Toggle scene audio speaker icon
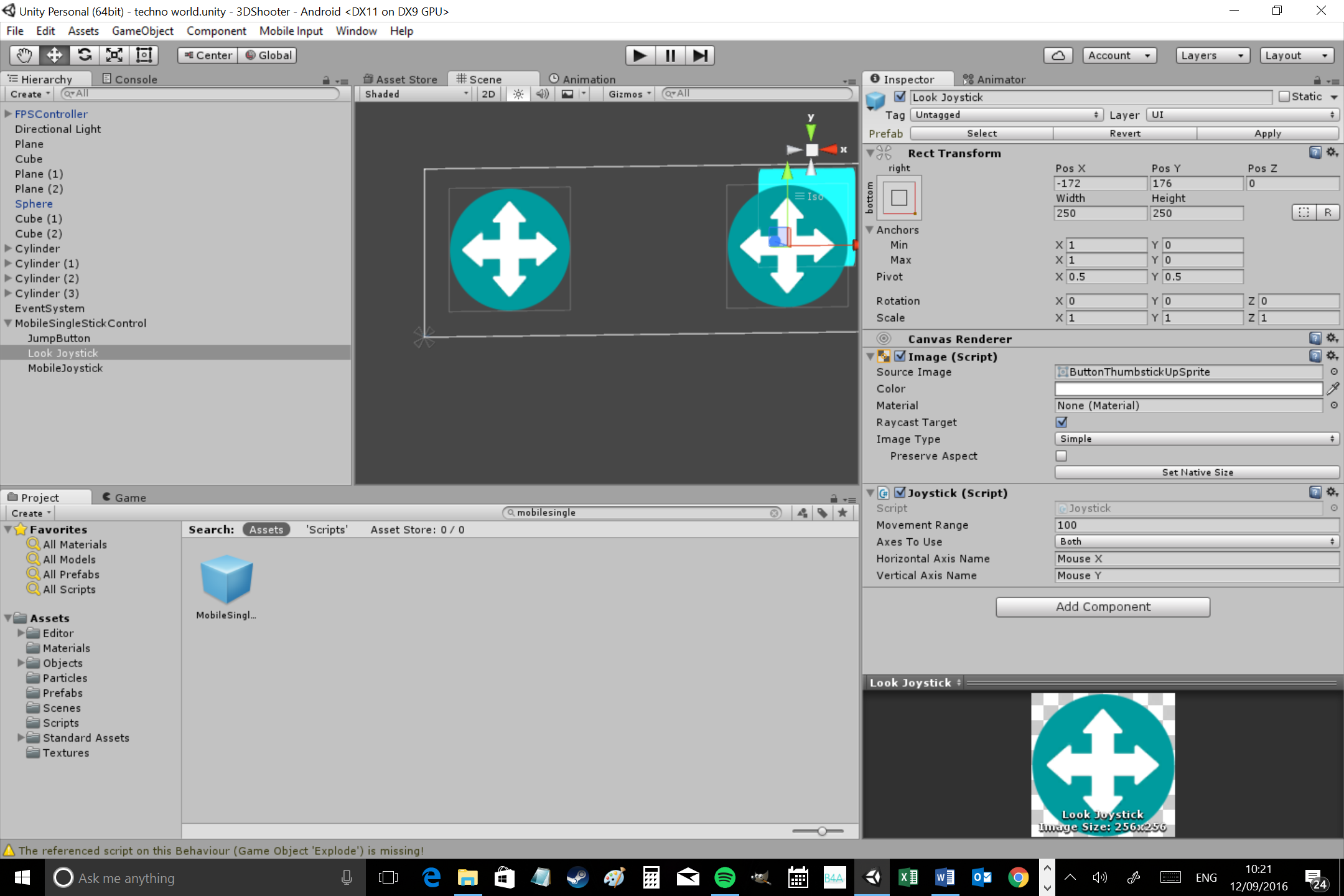The image size is (1344, 896). click(x=543, y=94)
